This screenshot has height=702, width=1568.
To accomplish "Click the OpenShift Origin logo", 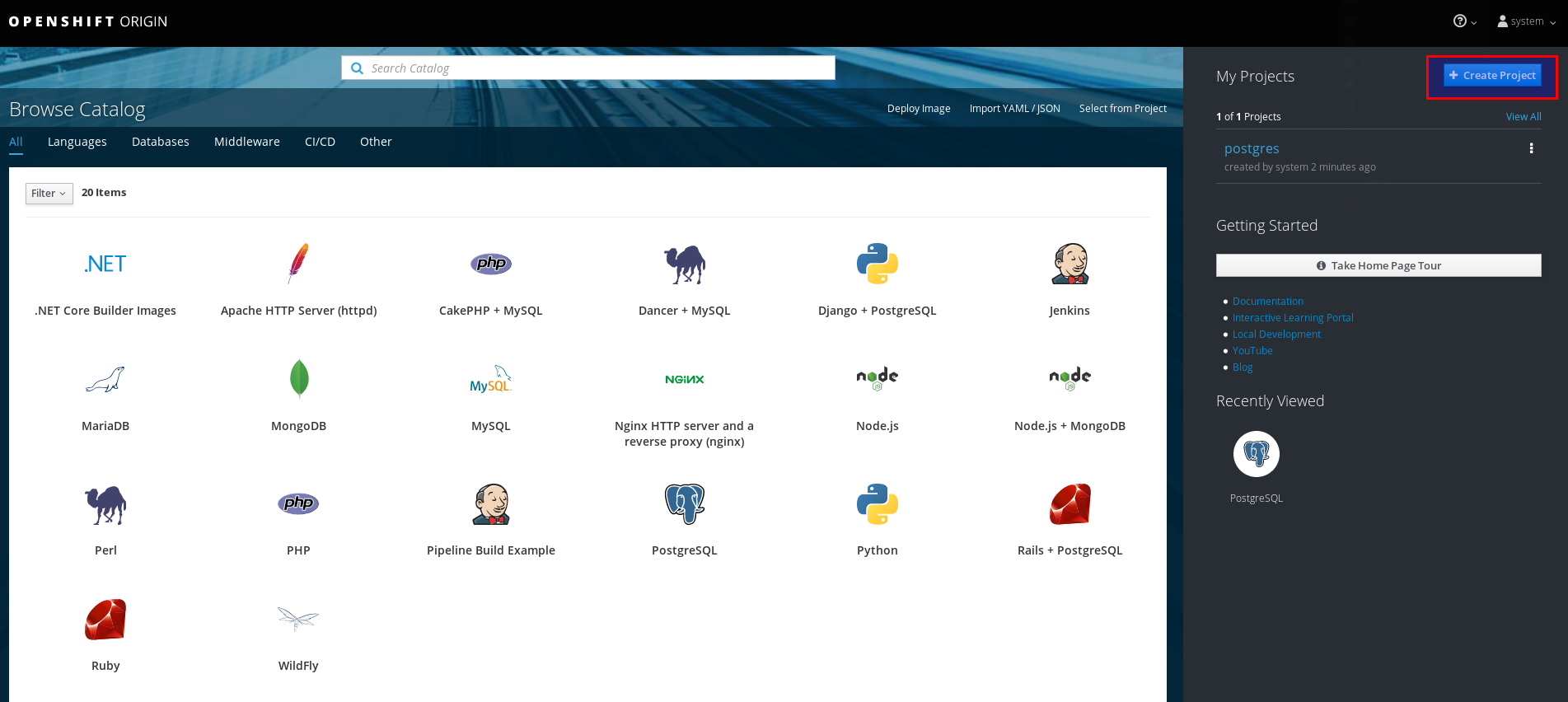I will coord(88,21).
